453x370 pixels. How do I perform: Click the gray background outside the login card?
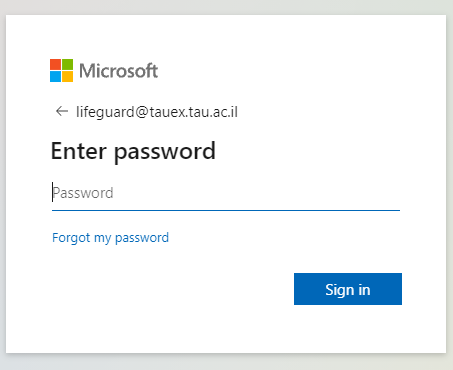tap(227, 362)
